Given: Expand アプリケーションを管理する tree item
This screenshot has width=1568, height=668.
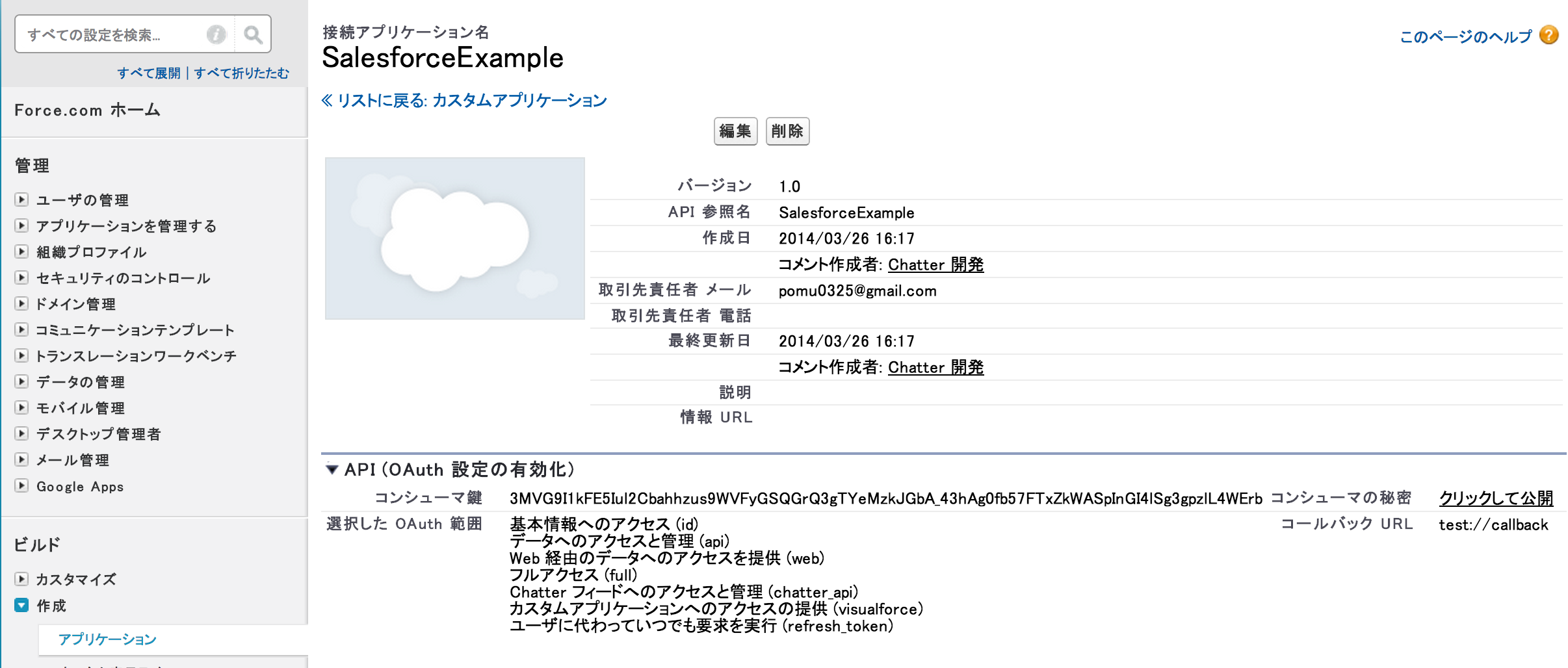Looking at the screenshot, I should [21, 226].
